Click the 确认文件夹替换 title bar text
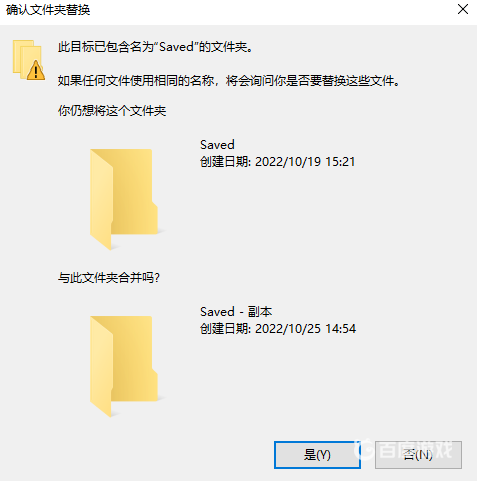477x481 pixels. coord(48,10)
